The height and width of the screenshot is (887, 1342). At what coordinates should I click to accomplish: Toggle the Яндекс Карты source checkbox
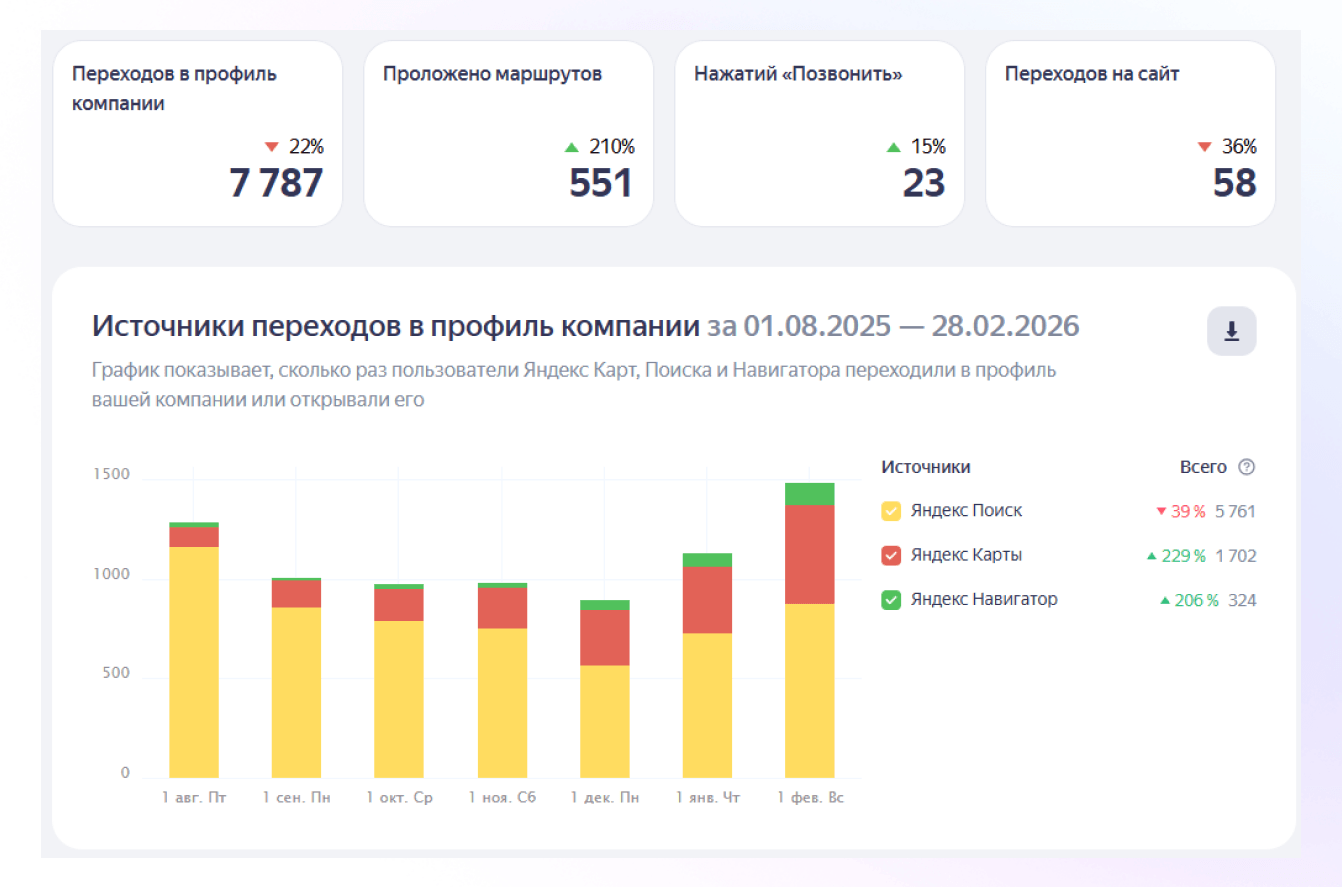pos(891,556)
